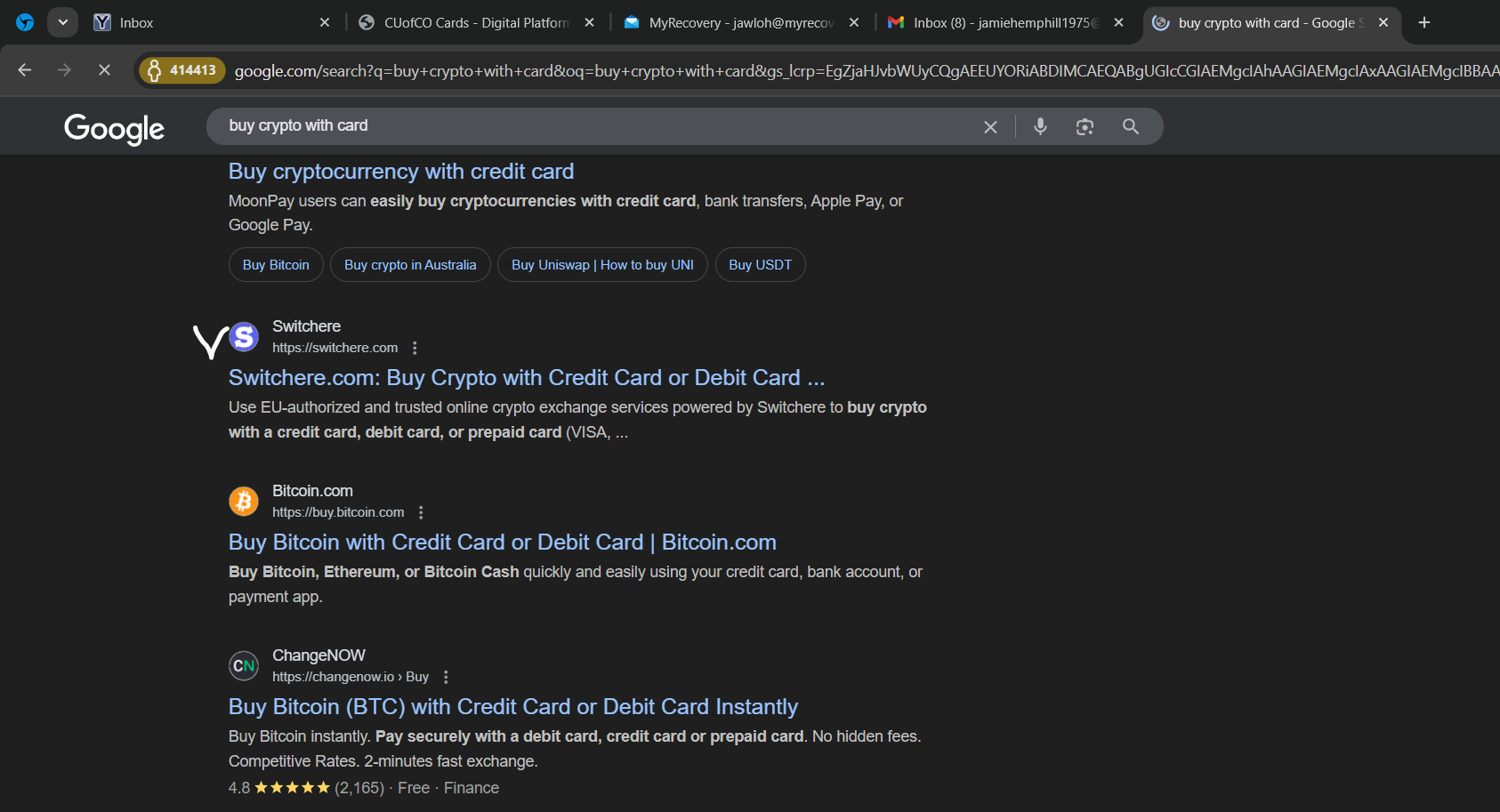
Task: Click the browser back arrow
Action: tap(25, 69)
